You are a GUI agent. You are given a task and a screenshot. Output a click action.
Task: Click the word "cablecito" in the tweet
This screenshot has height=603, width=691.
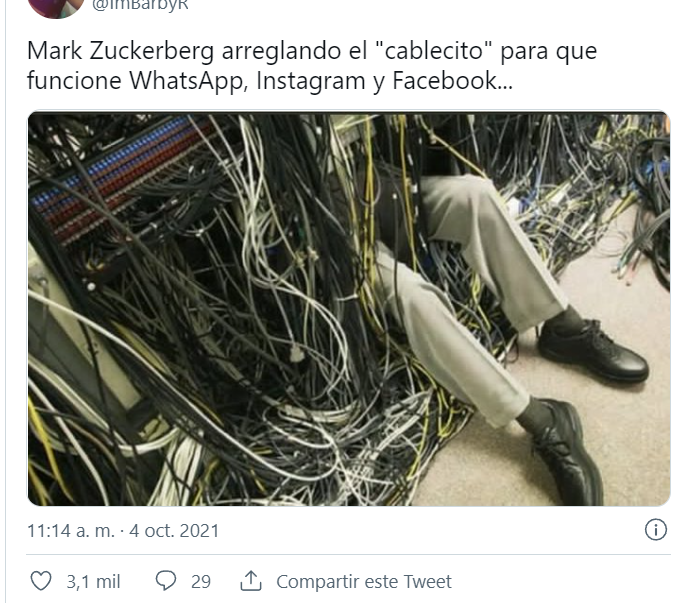(x=433, y=51)
